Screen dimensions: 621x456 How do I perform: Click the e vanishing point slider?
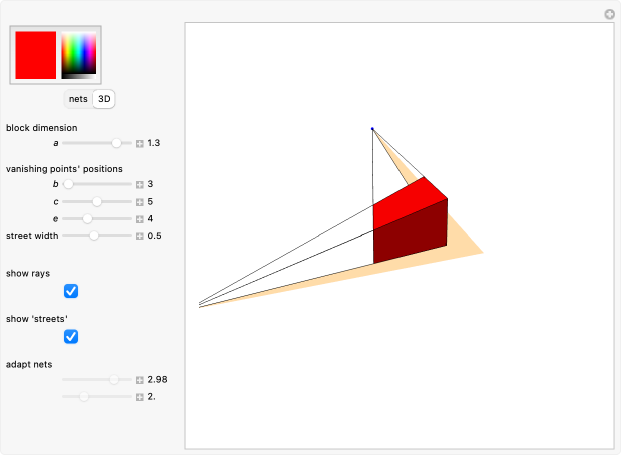pos(97,219)
